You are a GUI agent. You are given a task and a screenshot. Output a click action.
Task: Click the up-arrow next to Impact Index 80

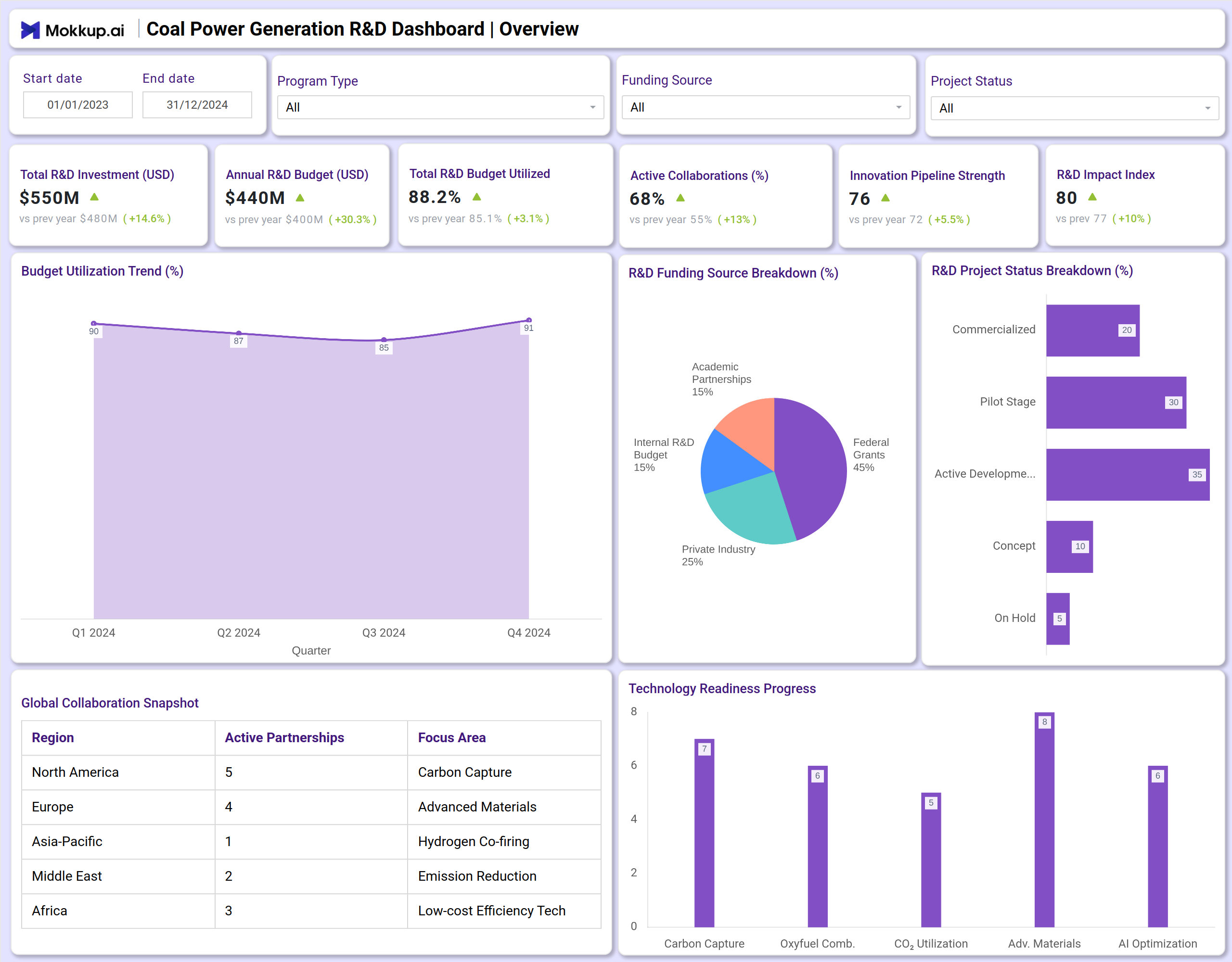[x=1092, y=197]
